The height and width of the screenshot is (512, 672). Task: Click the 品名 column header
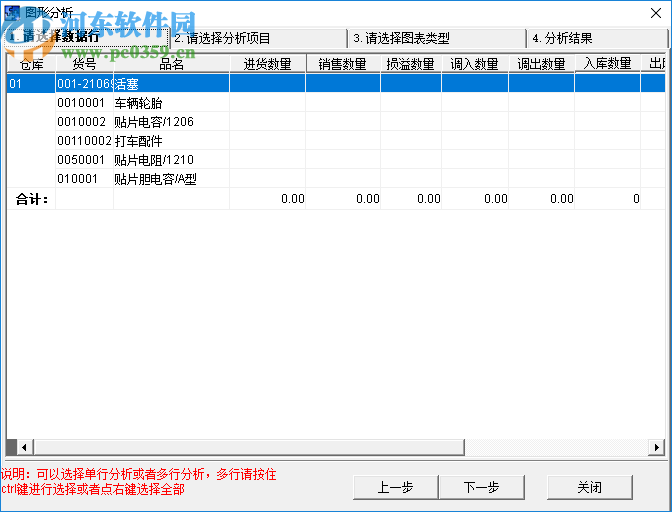click(x=171, y=64)
